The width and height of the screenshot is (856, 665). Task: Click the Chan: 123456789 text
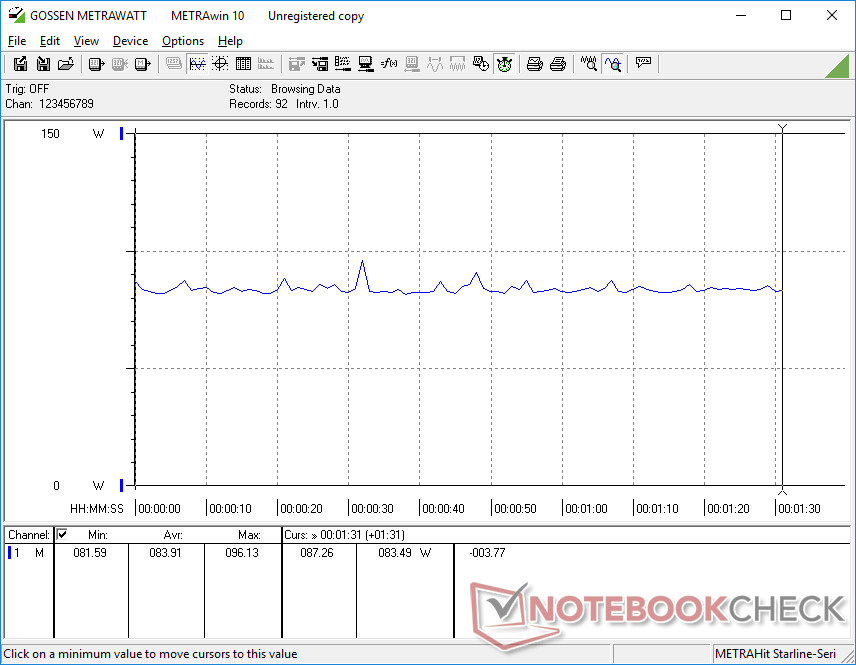point(49,104)
